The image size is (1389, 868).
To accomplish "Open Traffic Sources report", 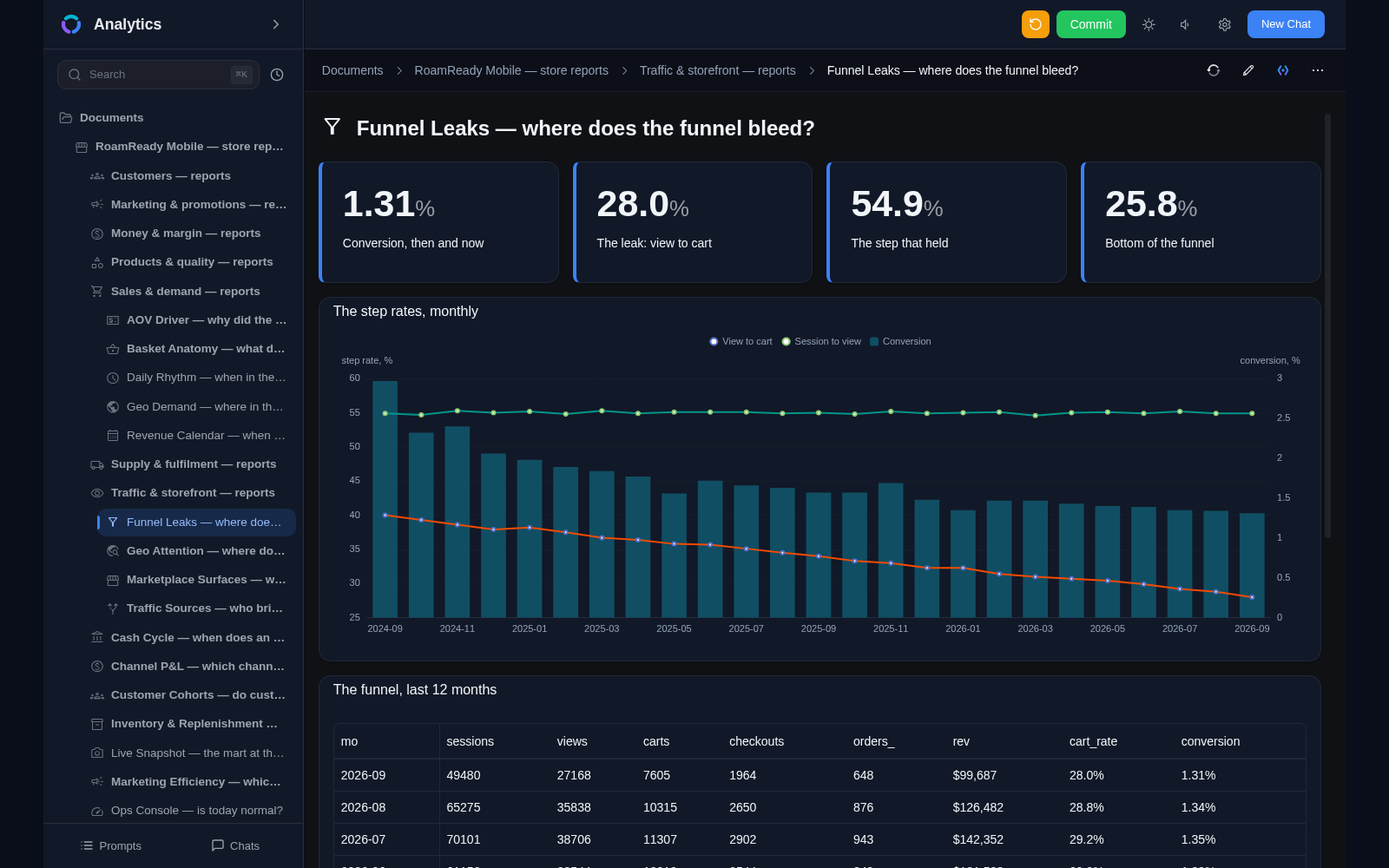I will click(197, 608).
